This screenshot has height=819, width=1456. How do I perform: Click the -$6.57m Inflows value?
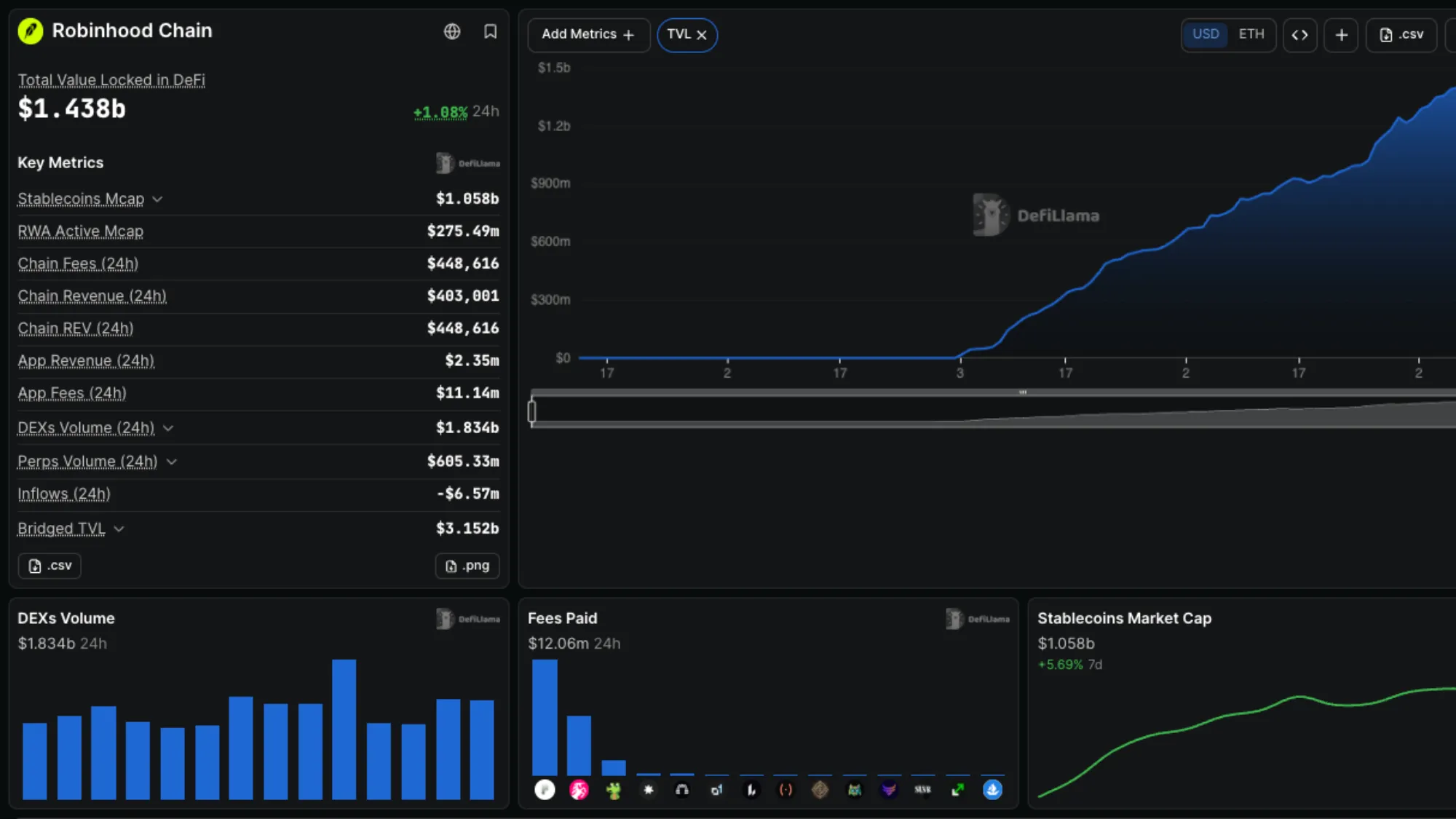click(467, 494)
